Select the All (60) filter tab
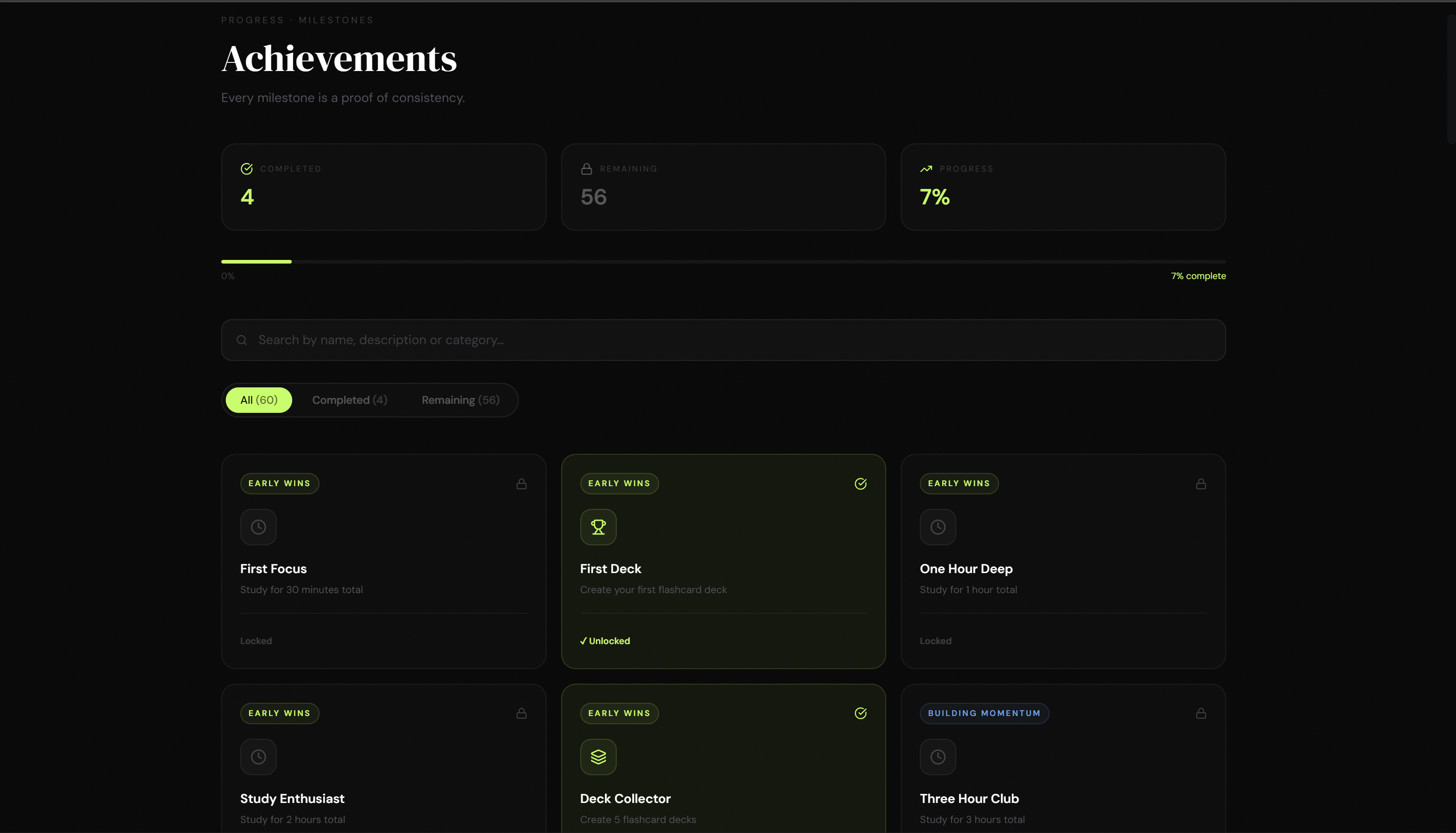This screenshot has height=833, width=1456. [259, 400]
